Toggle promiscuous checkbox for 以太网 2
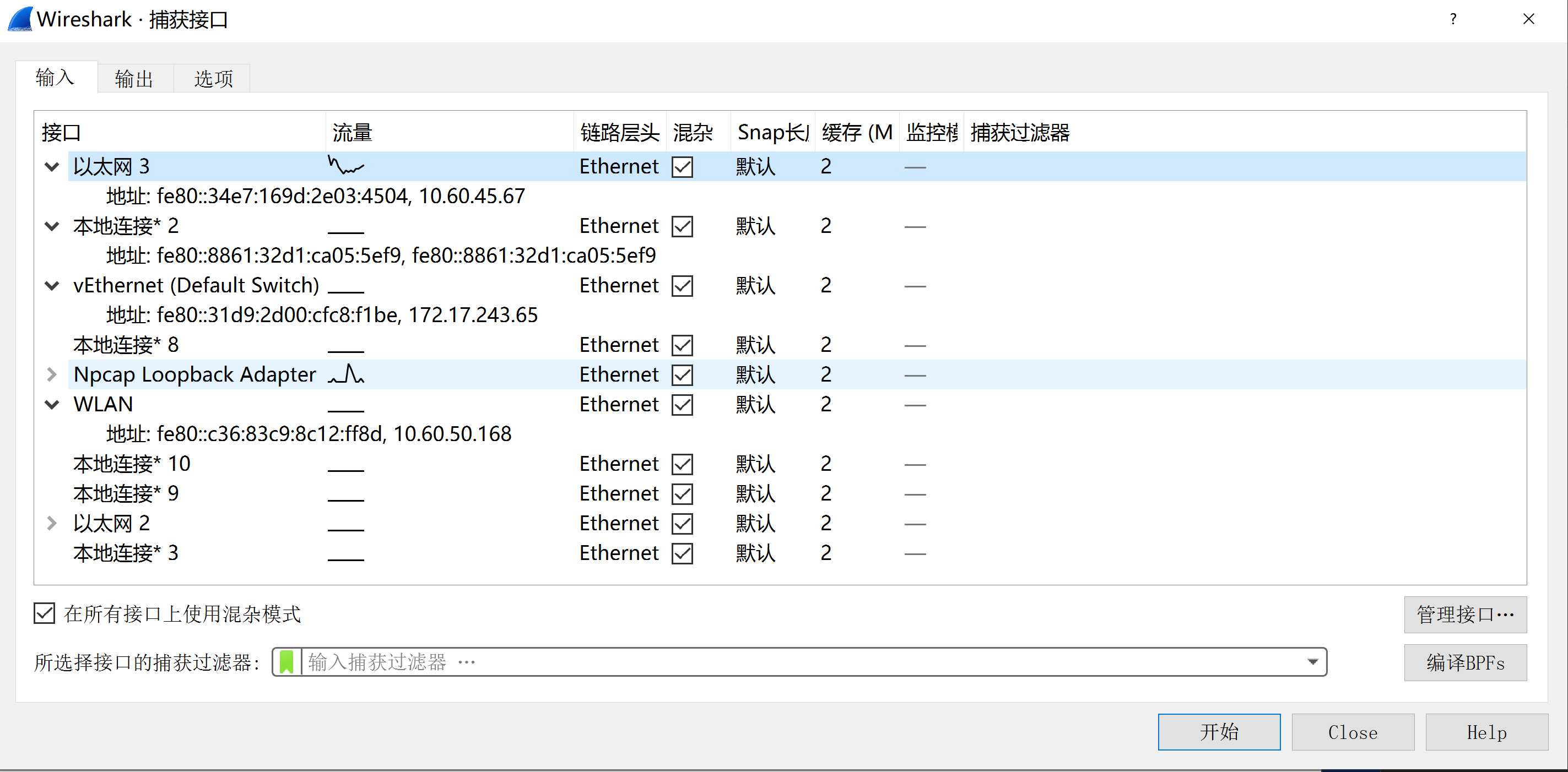 [x=682, y=524]
